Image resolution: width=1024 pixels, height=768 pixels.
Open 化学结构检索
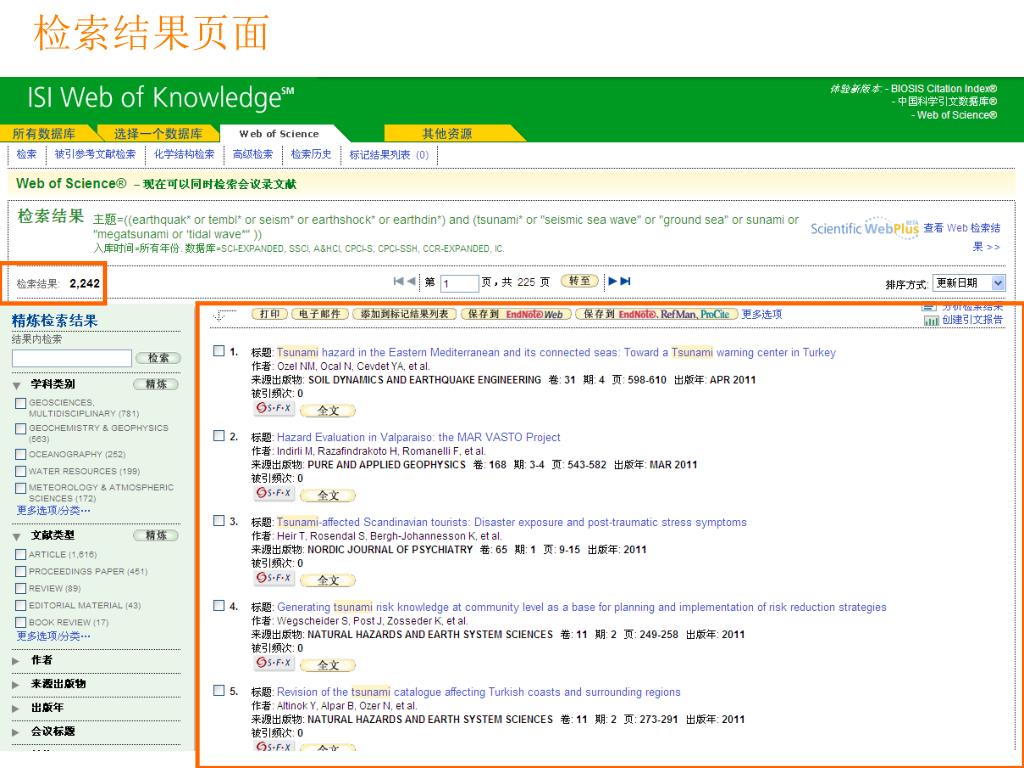pyautogui.click(x=184, y=154)
